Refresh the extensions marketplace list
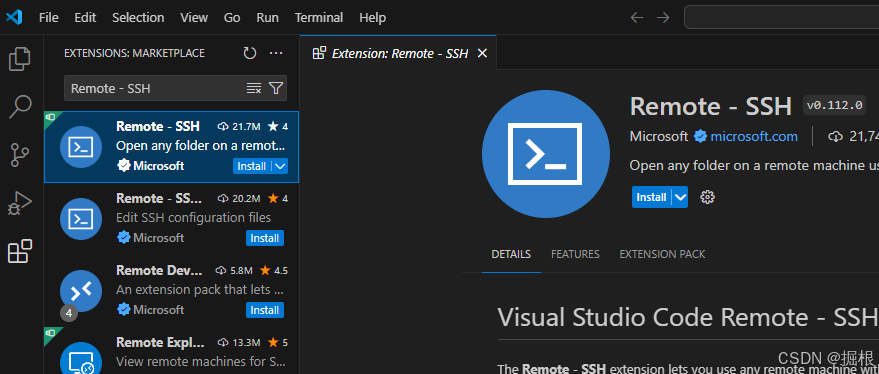Image resolution: width=879 pixels, height=374 pixels. [x=249, y=53]
